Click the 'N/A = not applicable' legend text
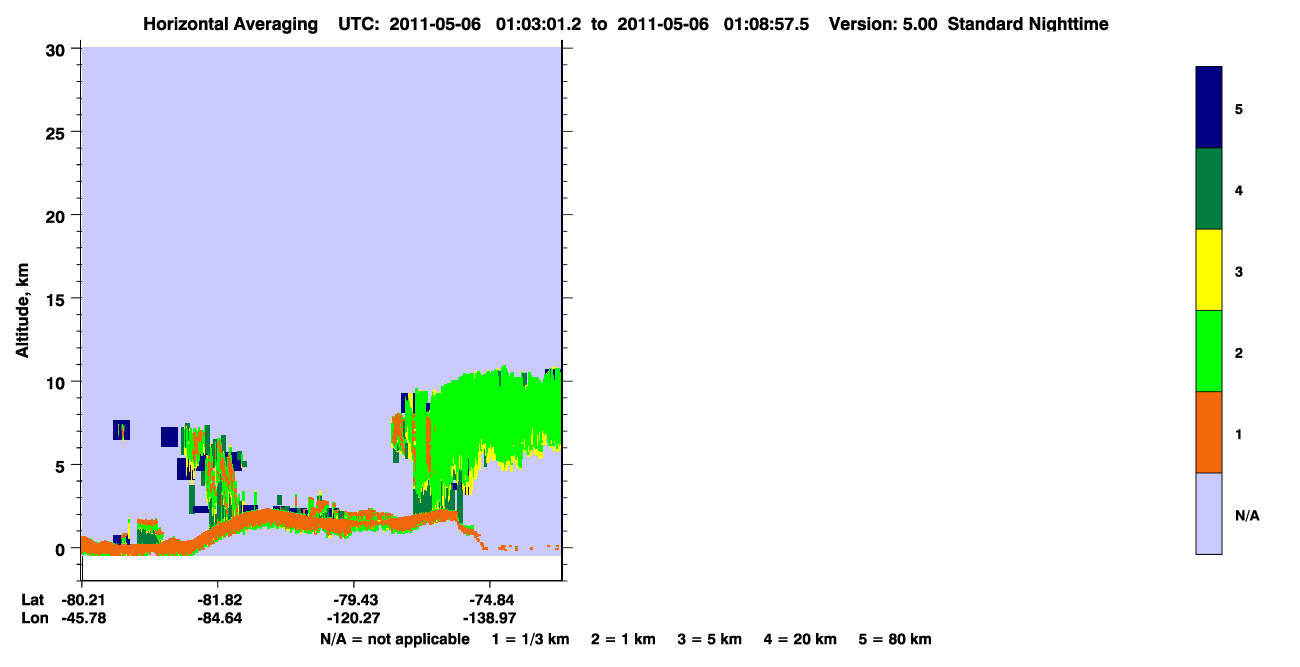 395,639
